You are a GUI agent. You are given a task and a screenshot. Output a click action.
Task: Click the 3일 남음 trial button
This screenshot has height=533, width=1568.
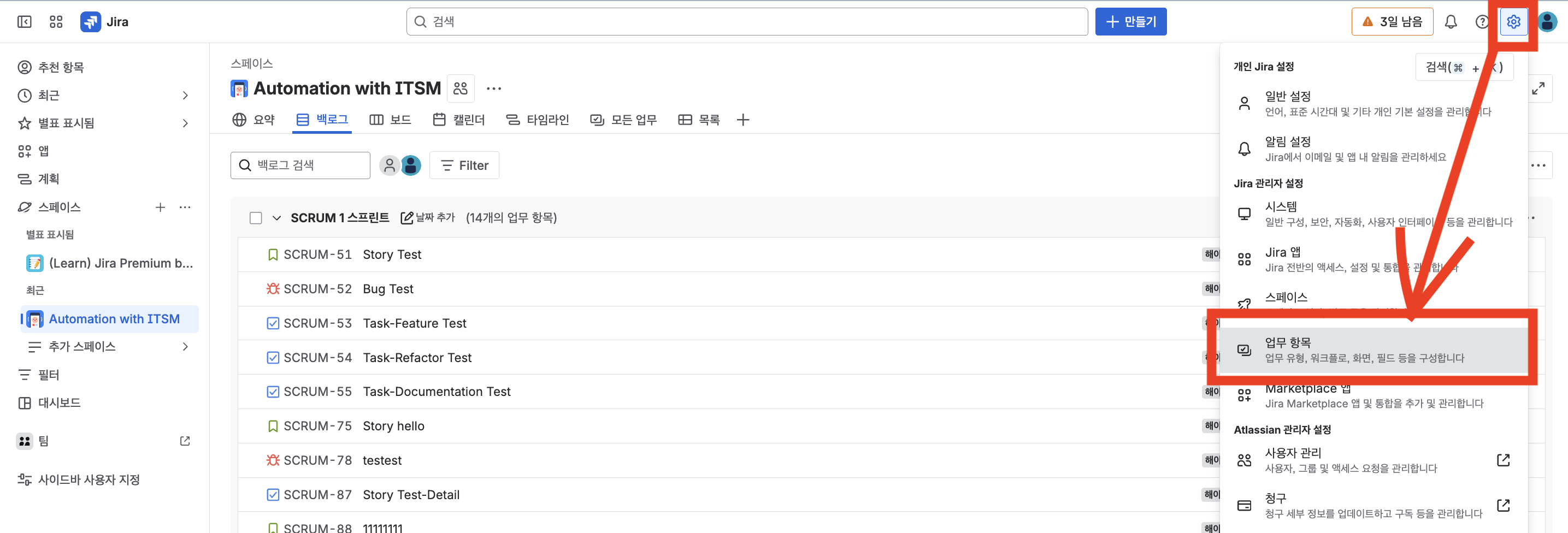point(1392,22)
